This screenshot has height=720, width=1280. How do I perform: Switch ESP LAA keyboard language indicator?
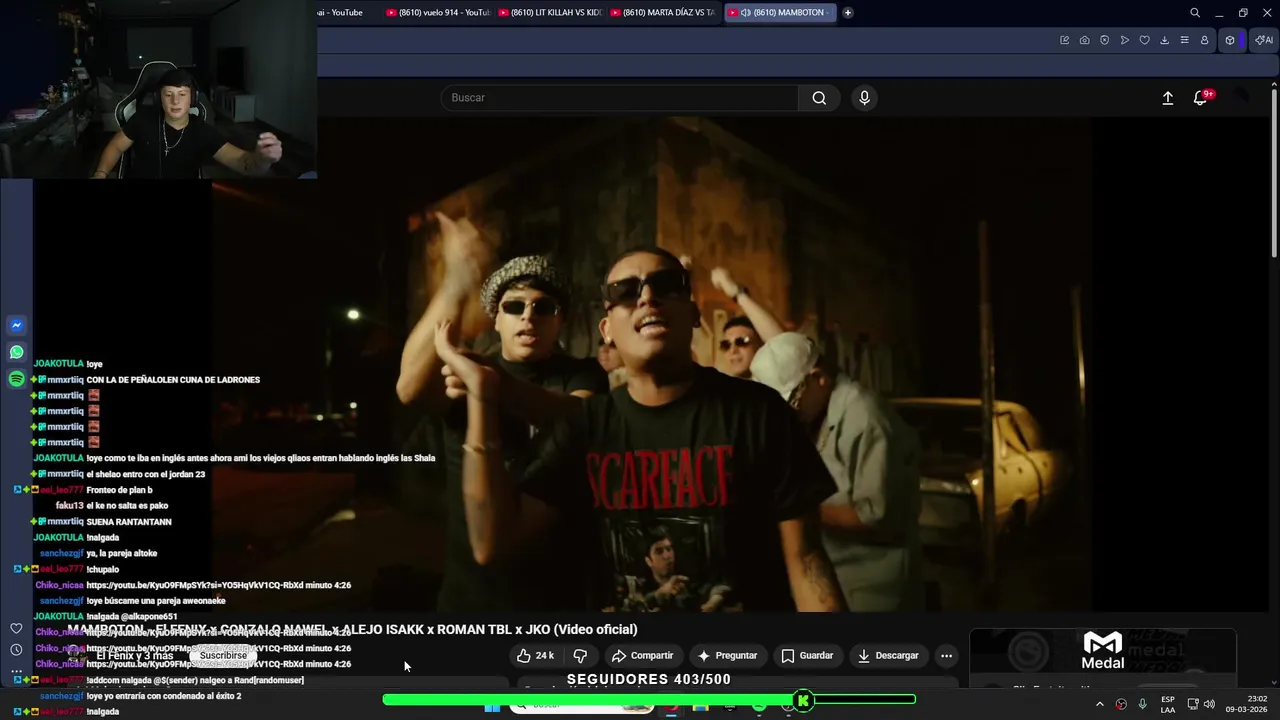pos(1168,704)
